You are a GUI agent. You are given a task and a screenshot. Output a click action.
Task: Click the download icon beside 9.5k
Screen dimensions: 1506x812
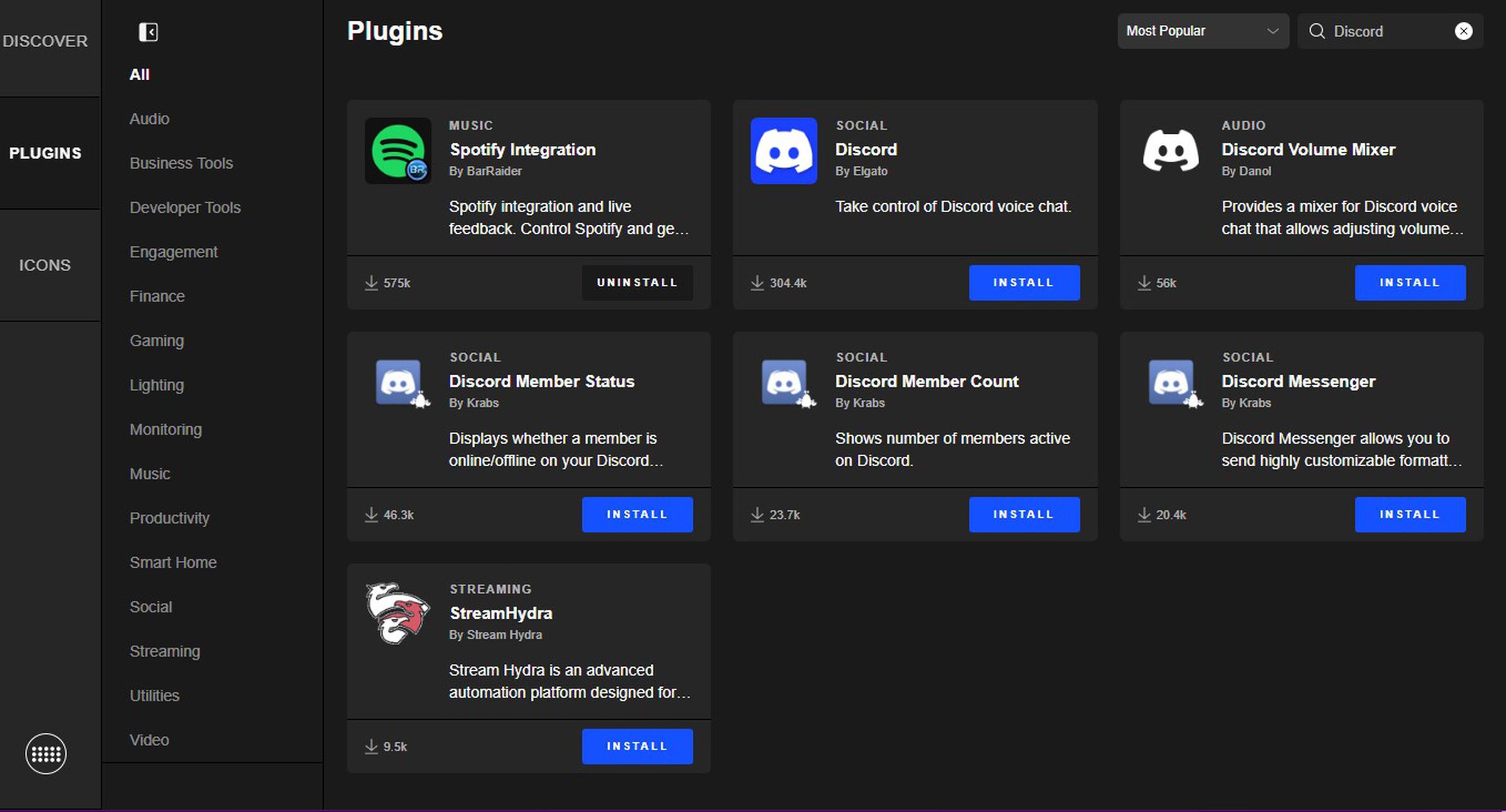coord(371,747)
